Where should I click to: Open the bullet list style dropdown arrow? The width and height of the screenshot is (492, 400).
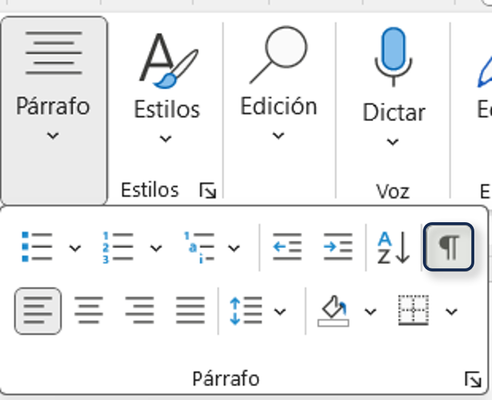tap(75, 248)
